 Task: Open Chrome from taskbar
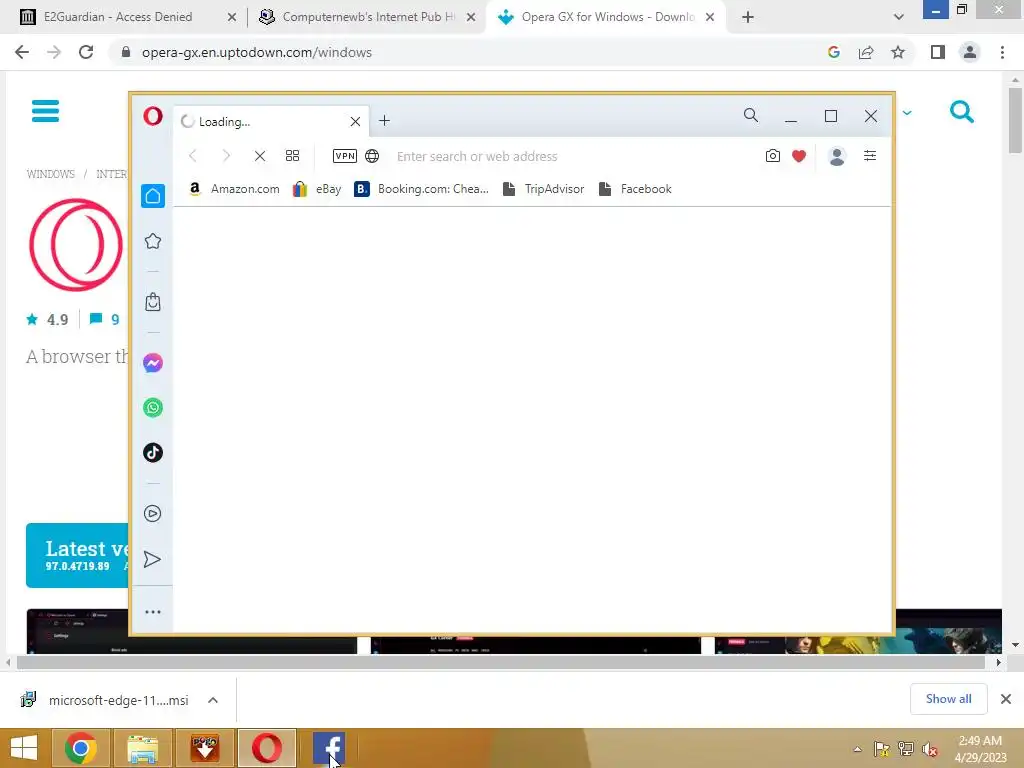(x=80, y=748)
